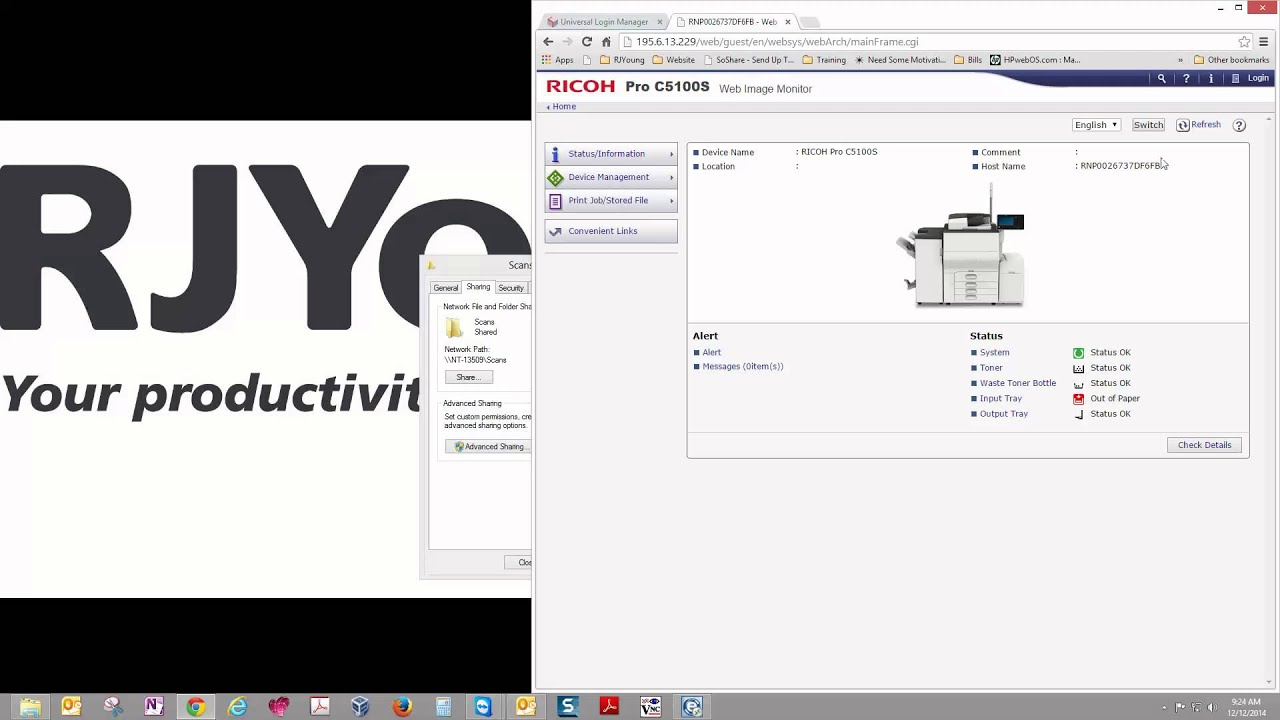Screen dimensions: 1280x720
Task: Click the red Input Tray Out of Paper icon
Action: [x=1078, y=398]
